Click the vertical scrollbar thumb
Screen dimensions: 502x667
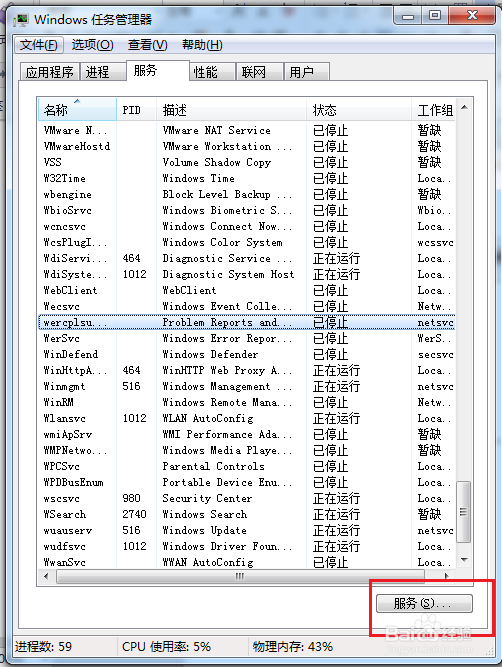tap(464, 512)
